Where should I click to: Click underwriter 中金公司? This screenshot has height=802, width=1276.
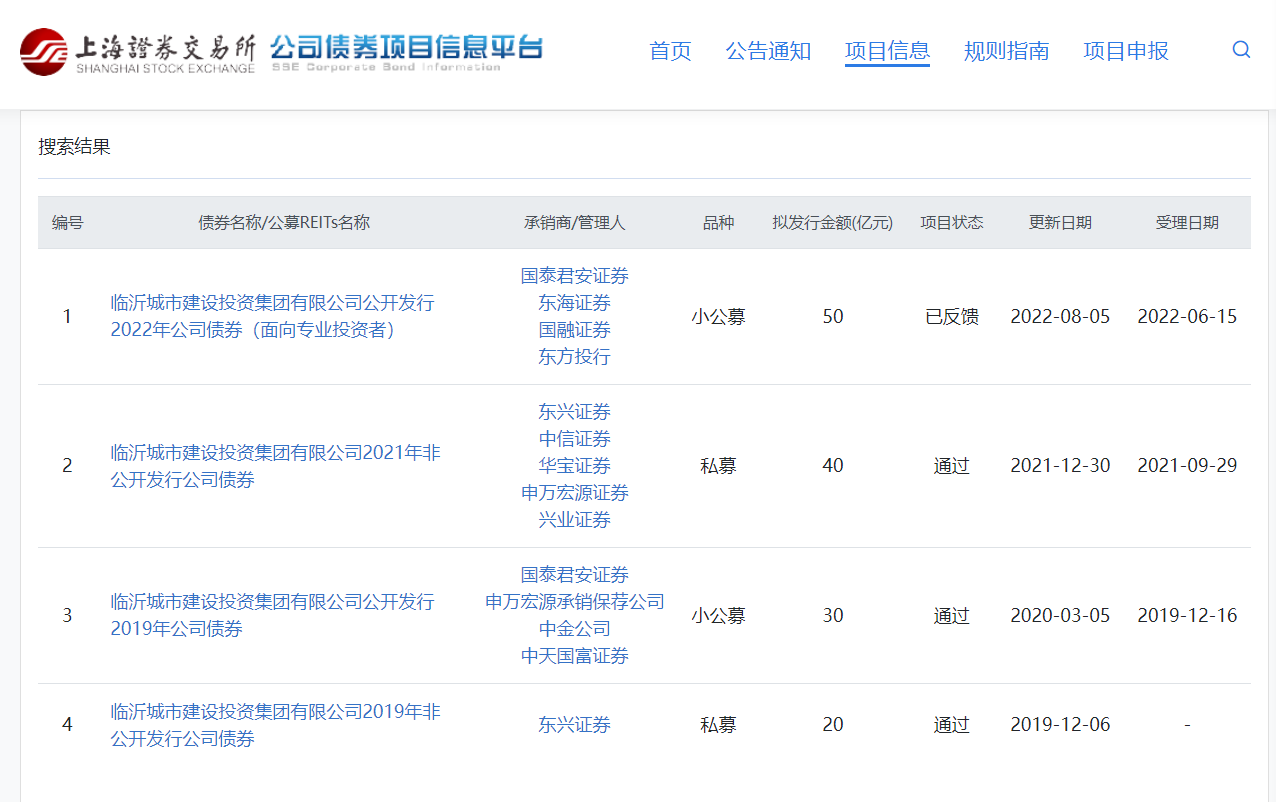[x=574, y=629]
